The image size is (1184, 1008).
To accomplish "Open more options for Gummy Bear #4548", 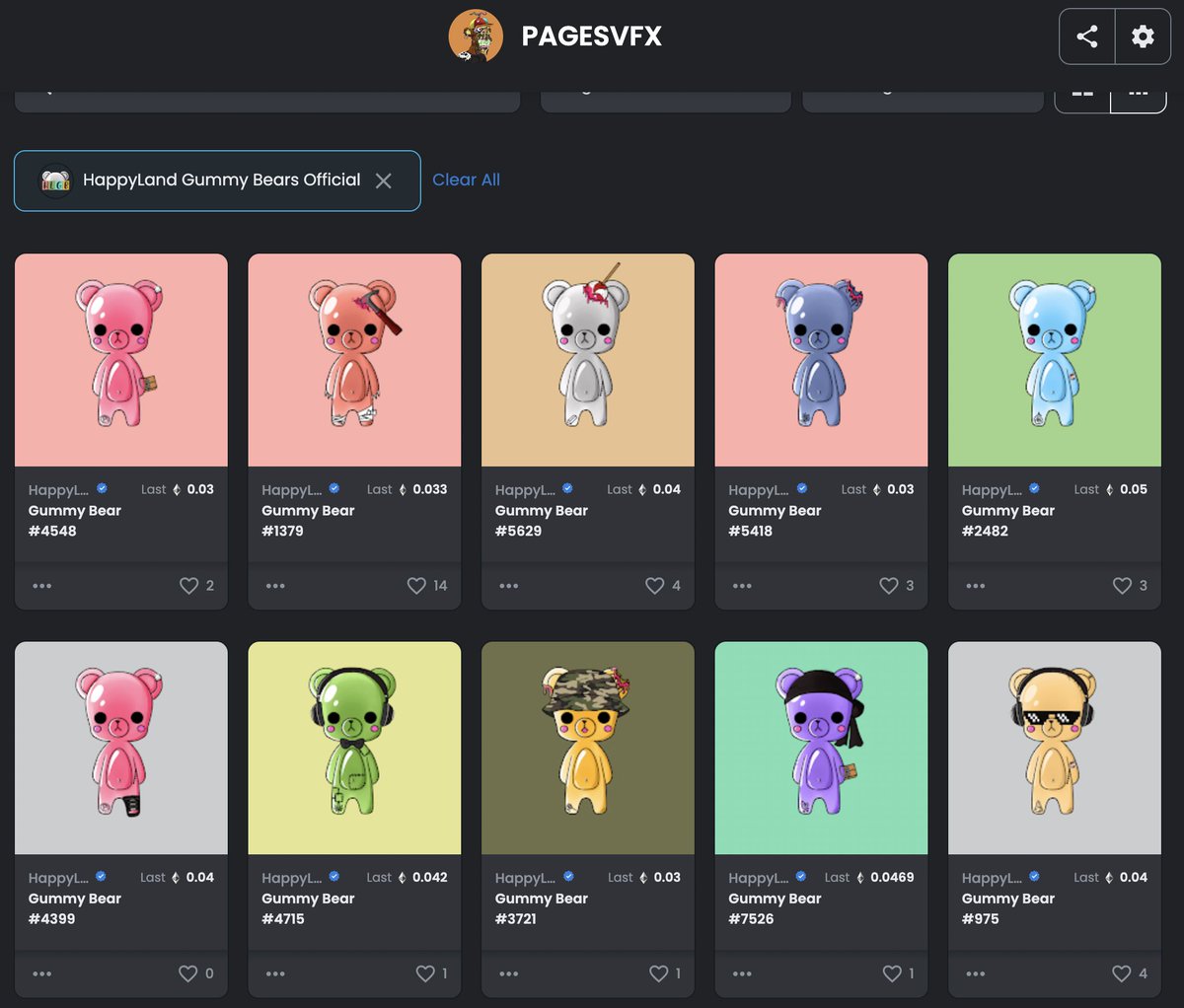I will (41, 586).
